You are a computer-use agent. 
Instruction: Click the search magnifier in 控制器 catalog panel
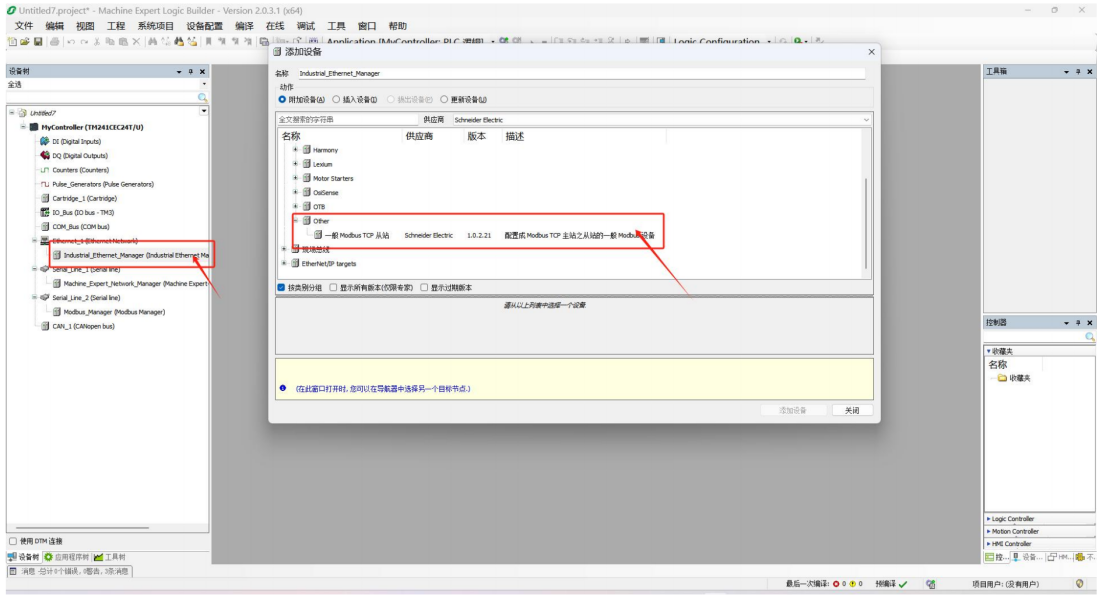(1090, 337)
